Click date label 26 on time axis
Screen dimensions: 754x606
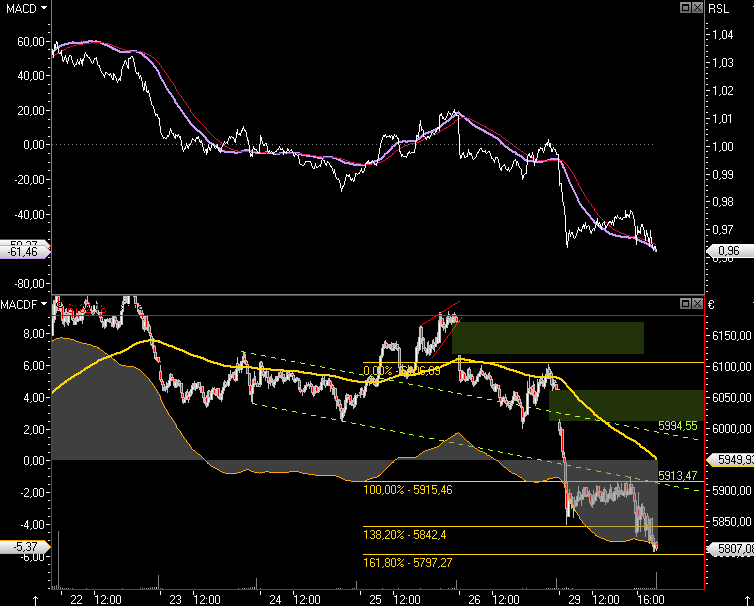click(474, 599)
